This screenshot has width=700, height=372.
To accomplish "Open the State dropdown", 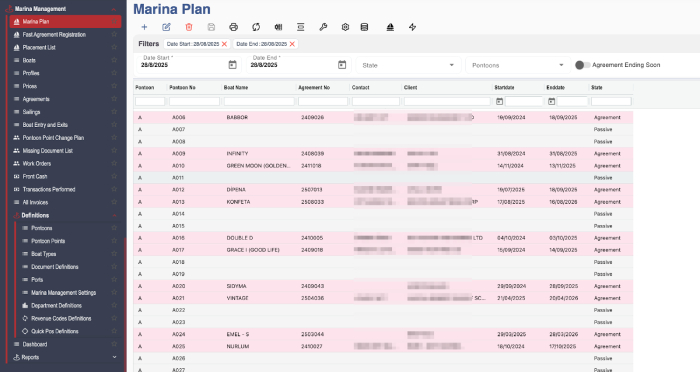I will tap(408, 65).
